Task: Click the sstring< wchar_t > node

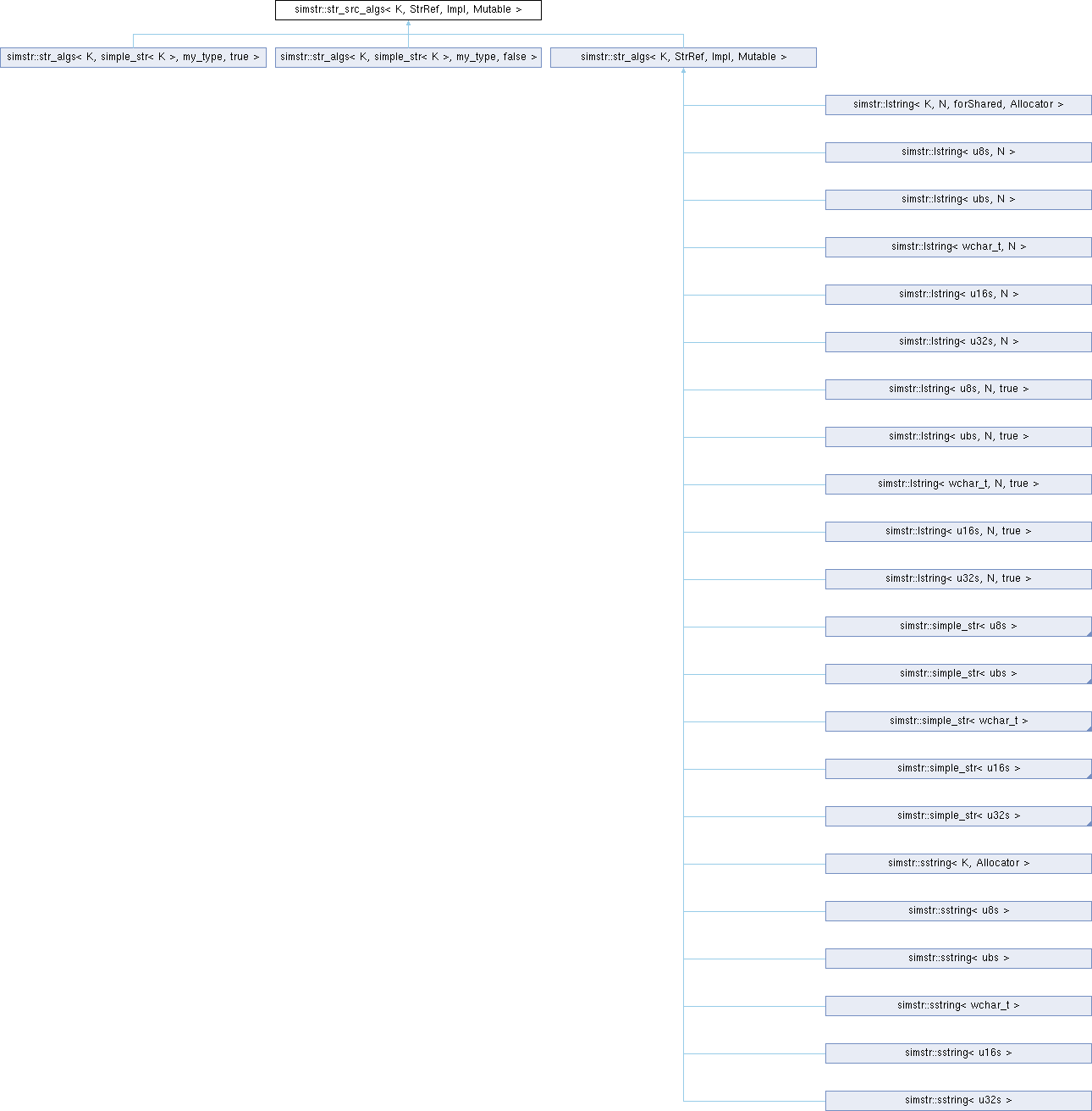Action: [x=958, y=1006]
